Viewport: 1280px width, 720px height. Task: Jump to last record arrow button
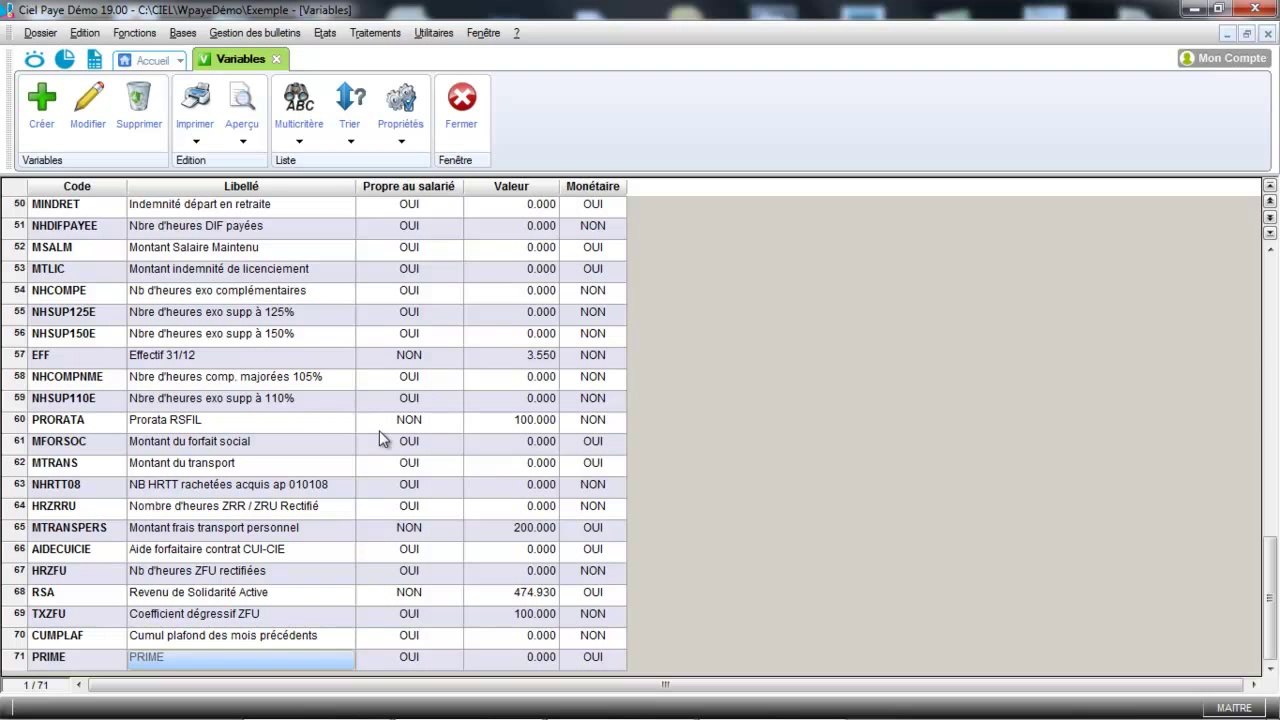tap(1270, 233)
